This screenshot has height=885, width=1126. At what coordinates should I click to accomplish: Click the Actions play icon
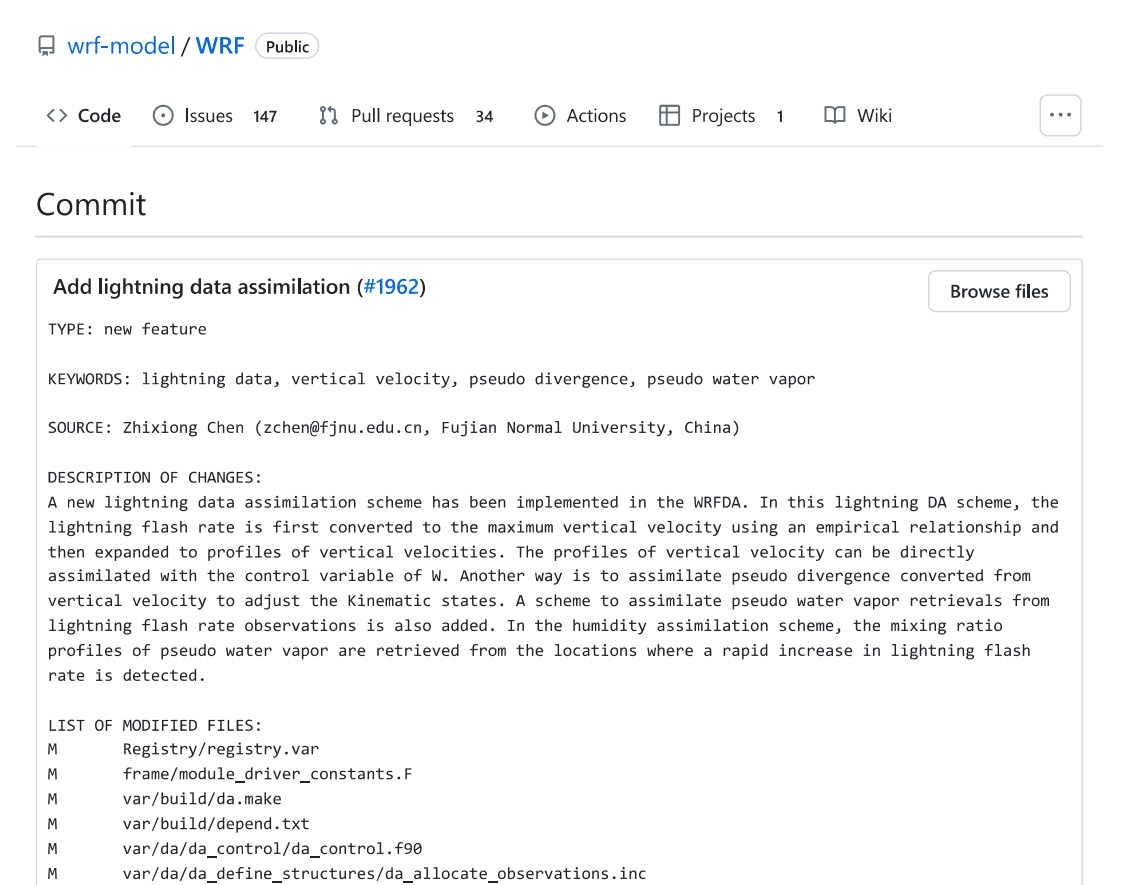tap(545, 116)
